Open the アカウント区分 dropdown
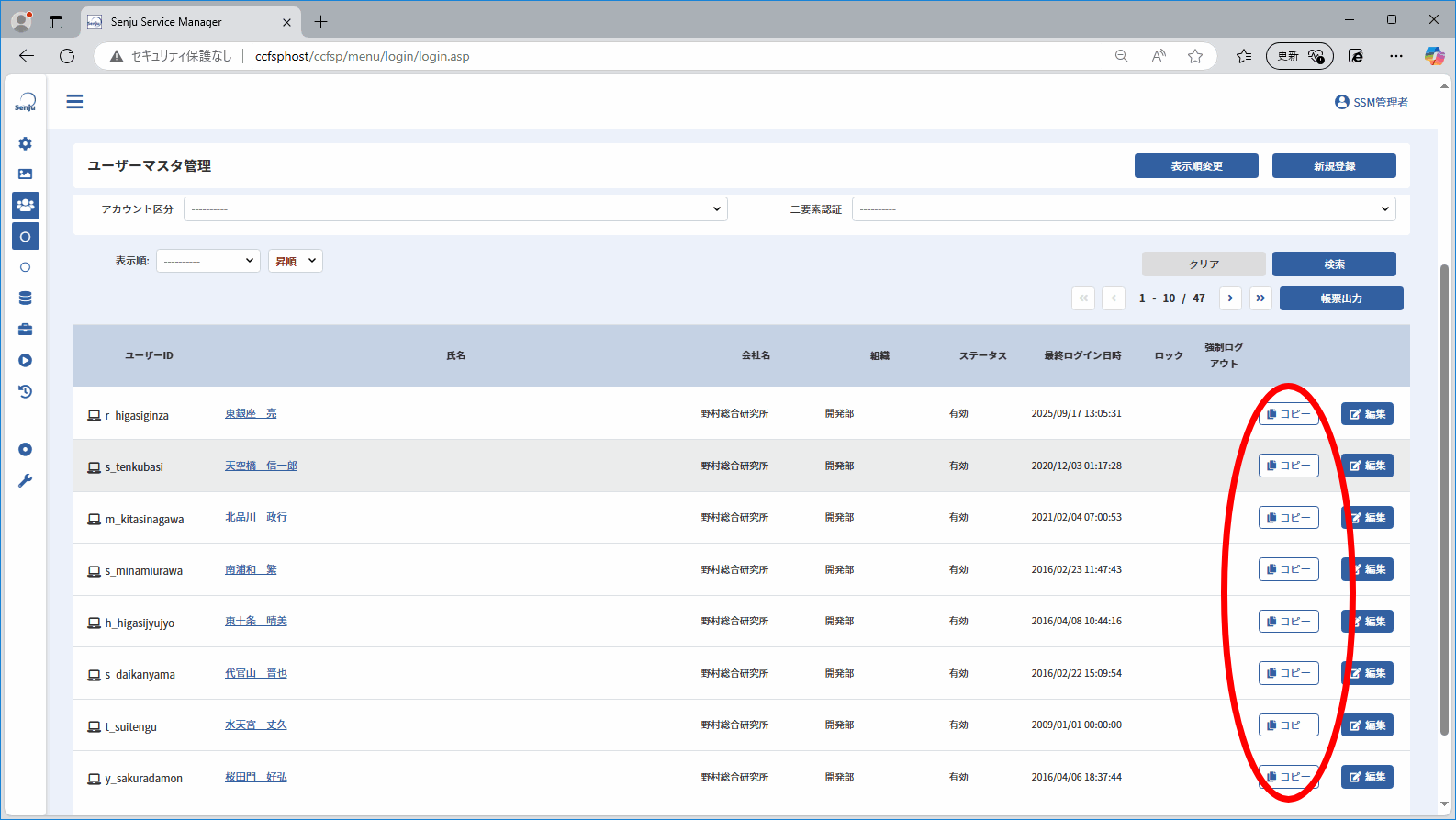This screenshot has width=1456, height=820. coord(455,209)
